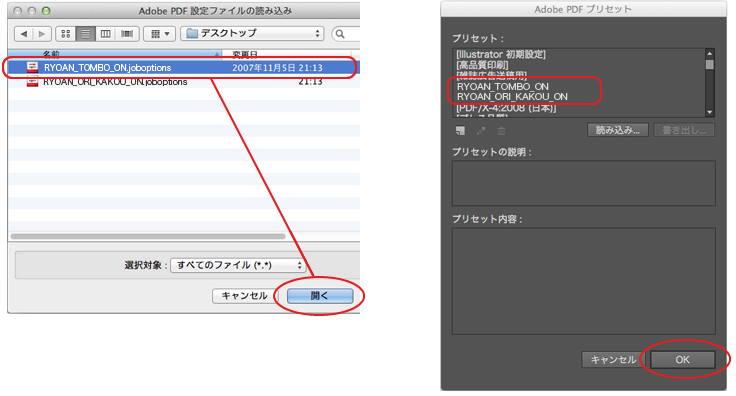Switch file dialog to icon view
This screenshot has width=736, height=396.
[x=66, y=34]
